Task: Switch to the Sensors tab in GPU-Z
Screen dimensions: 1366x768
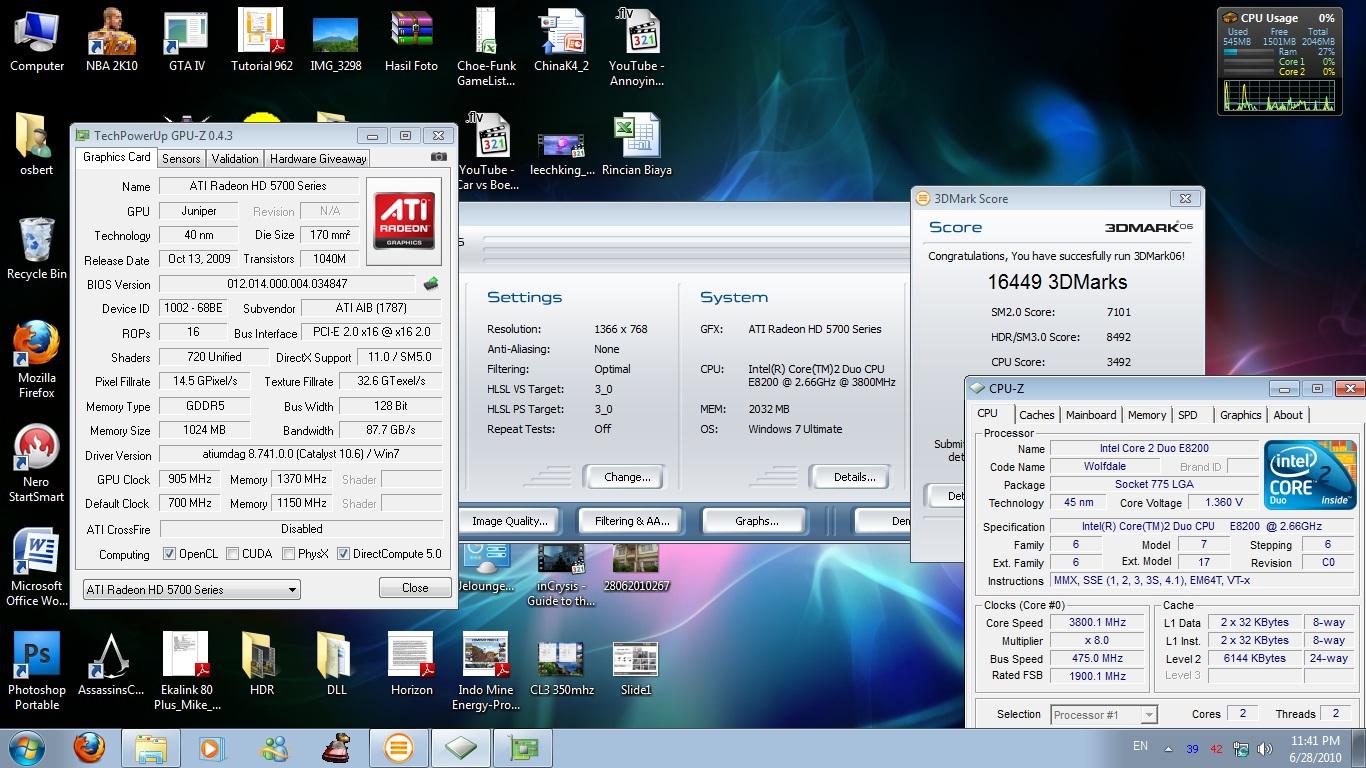Action: (x=181, y=158)
